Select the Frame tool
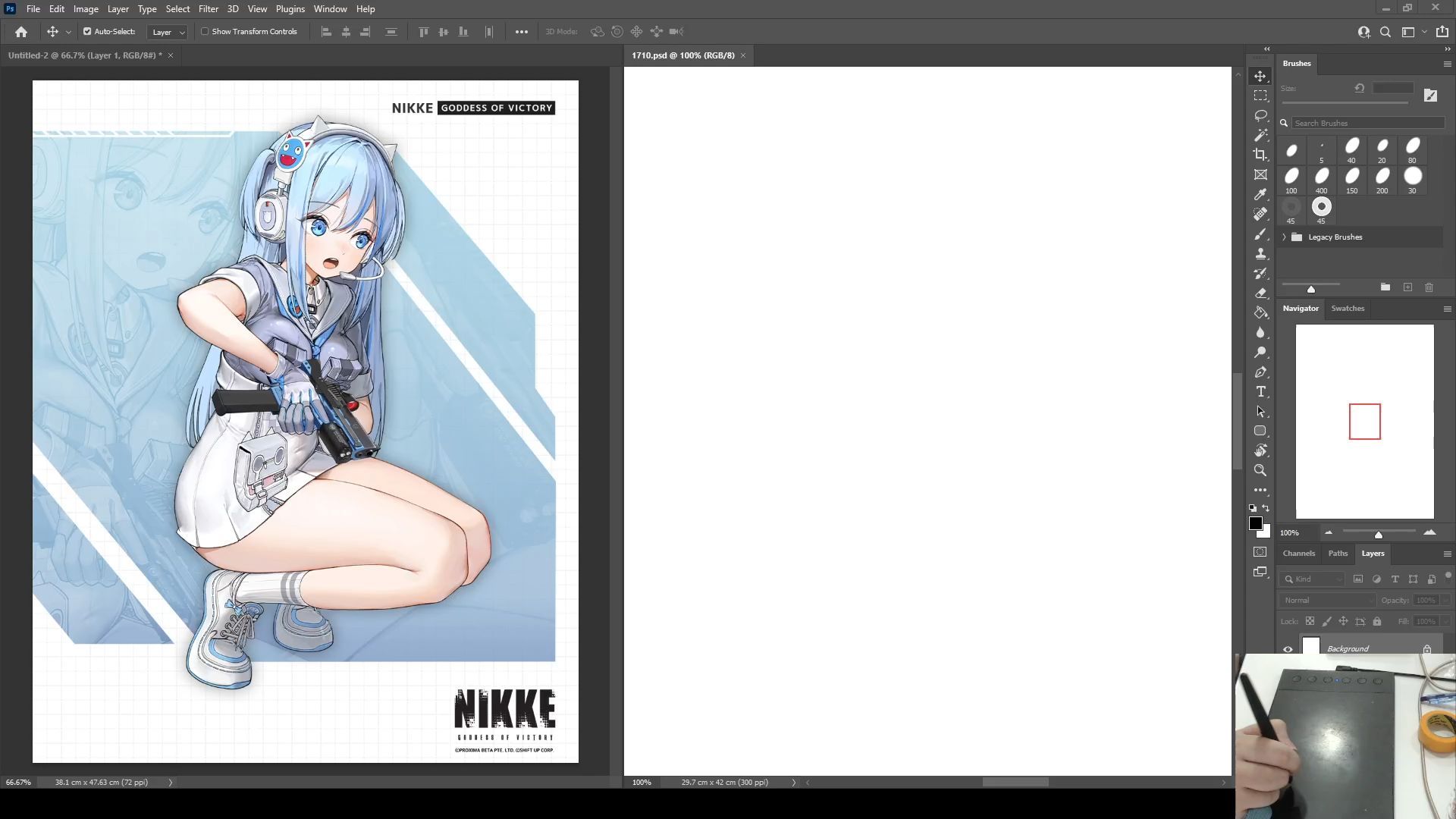Image resolution: width=1456 pixels, height=819 pixels. (1260, 174)
